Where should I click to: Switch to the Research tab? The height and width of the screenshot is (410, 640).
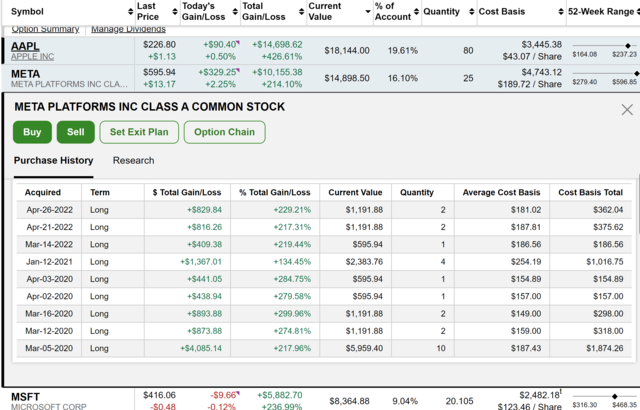pos(133,160)
